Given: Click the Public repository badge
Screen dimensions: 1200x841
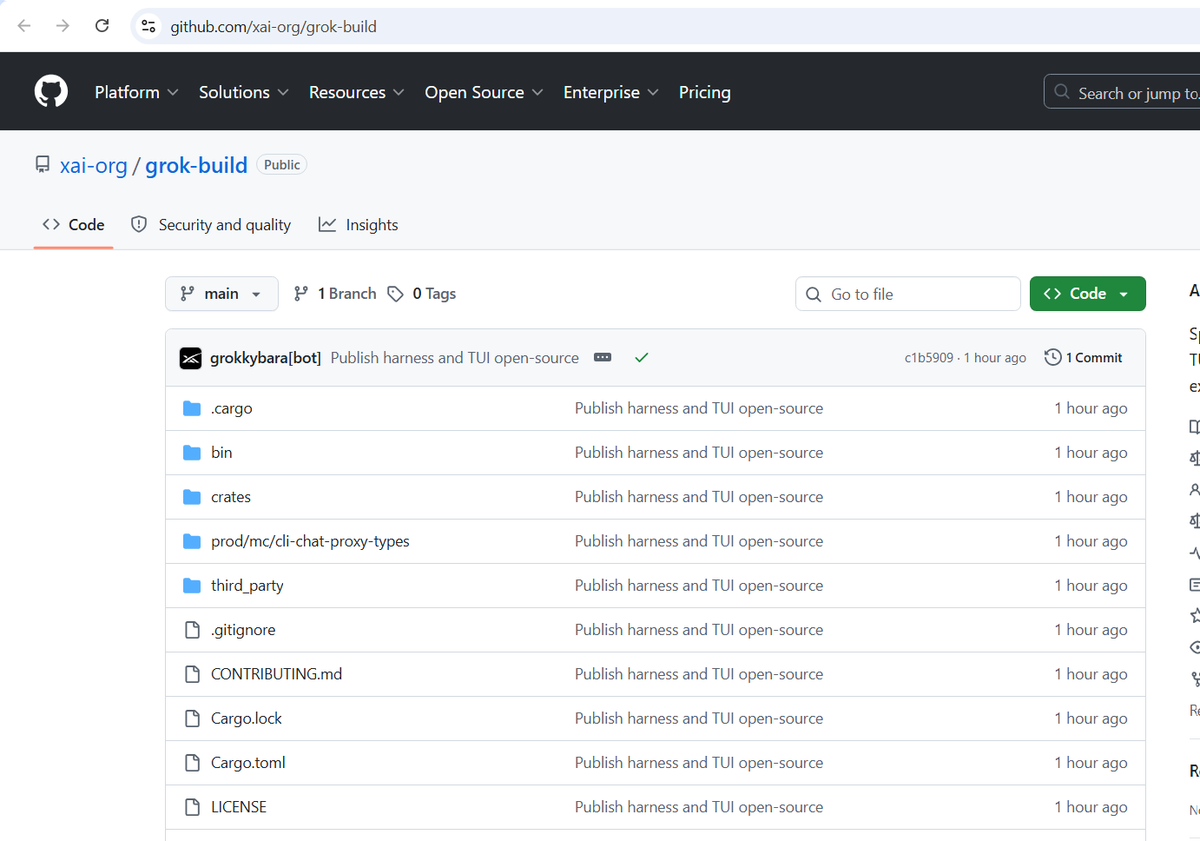Looking at the screenshot, I should pos(282,165).
